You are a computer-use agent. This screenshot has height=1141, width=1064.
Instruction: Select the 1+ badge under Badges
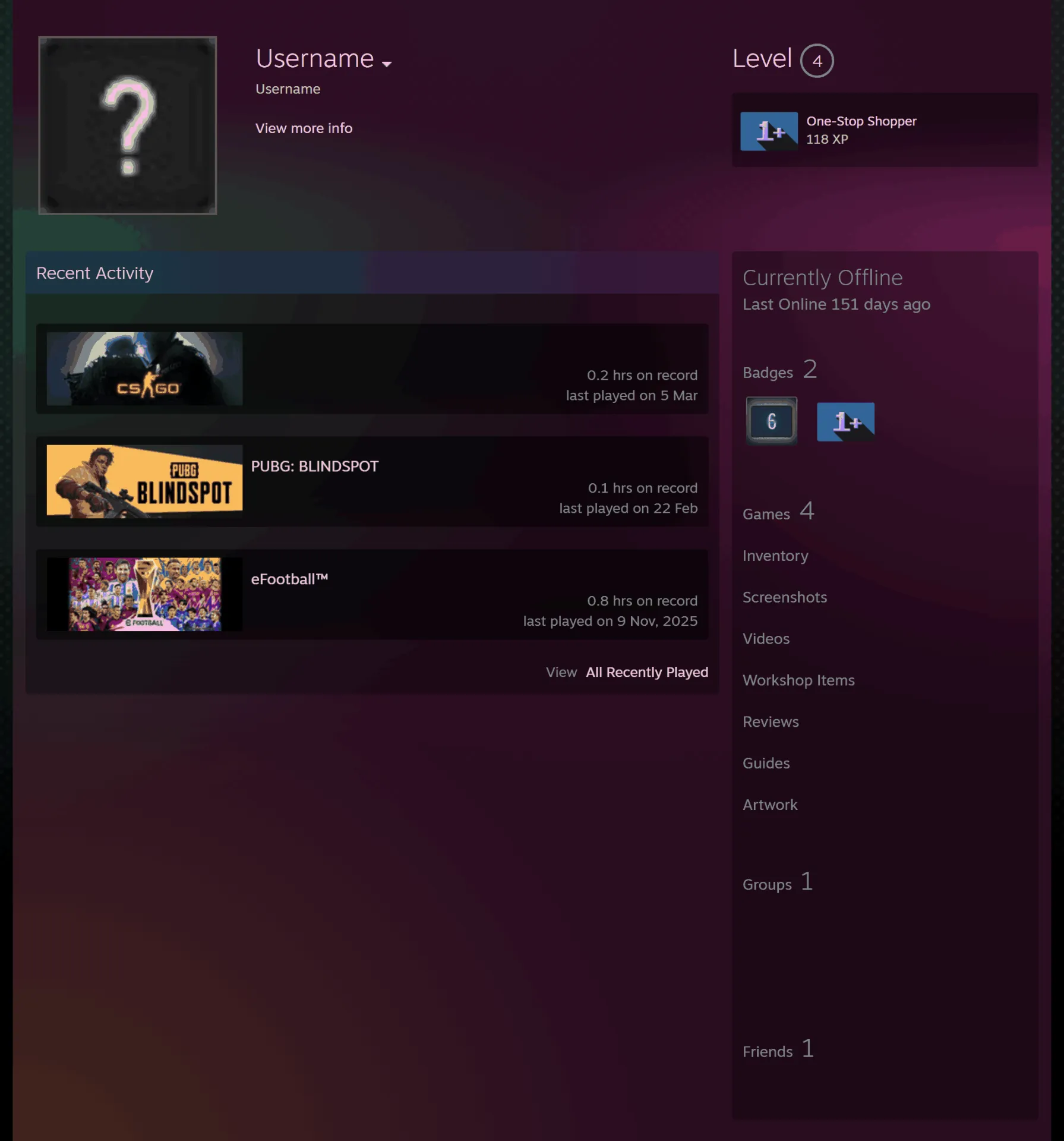[845, 422]
